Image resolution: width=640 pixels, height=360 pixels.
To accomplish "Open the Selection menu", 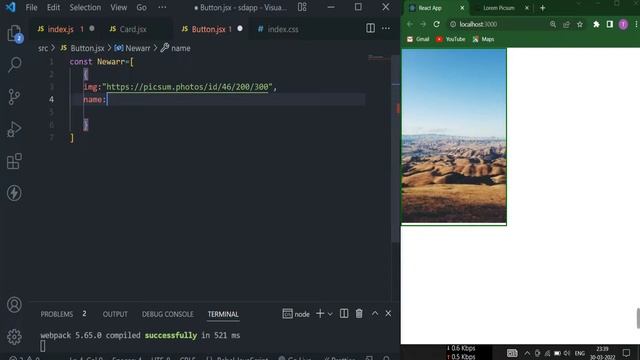I will (85, 7).
